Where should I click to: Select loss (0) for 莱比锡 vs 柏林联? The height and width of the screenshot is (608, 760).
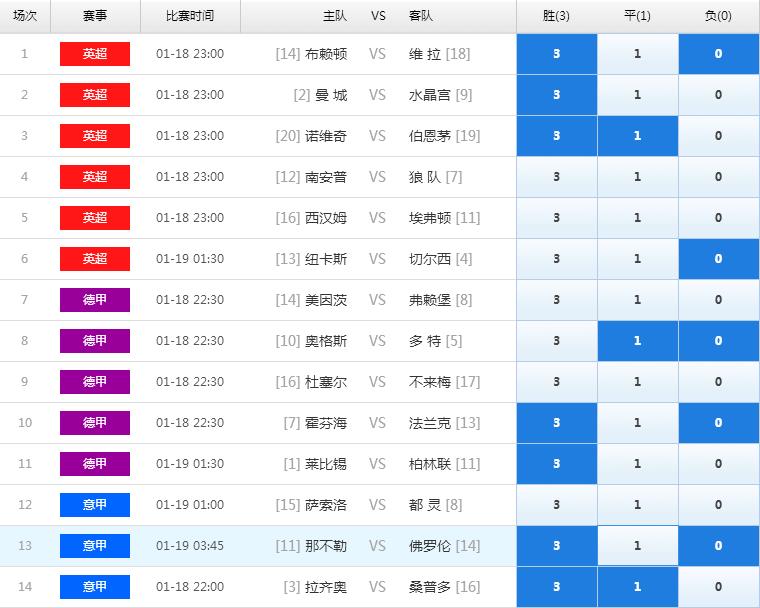pos(718,464)
